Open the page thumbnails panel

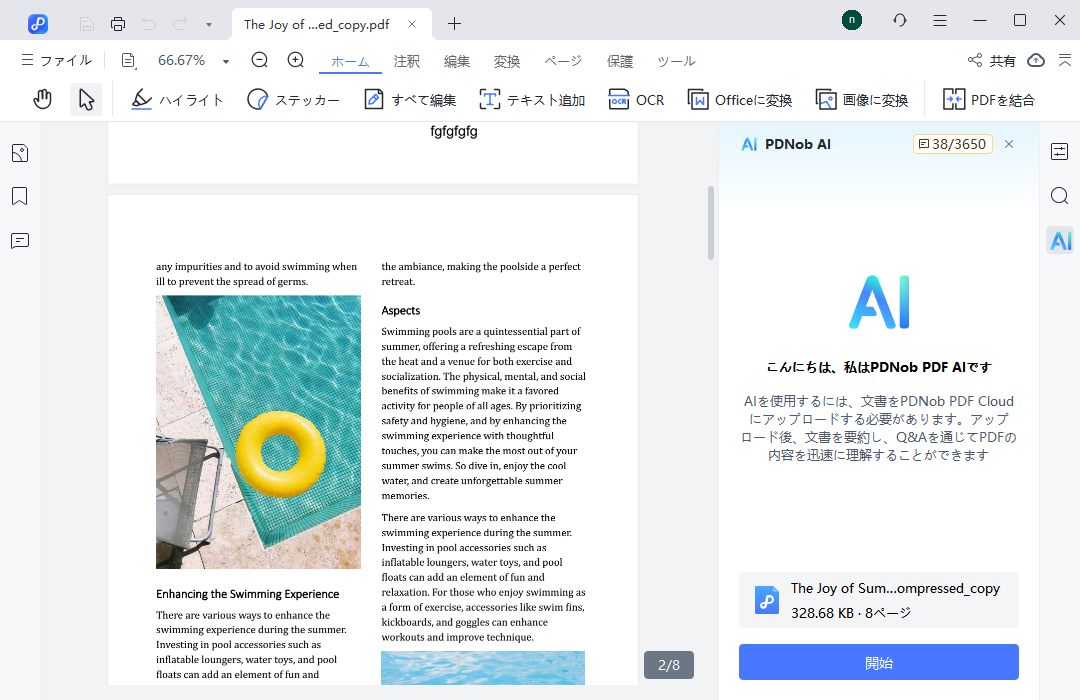[x=19, y=152]
